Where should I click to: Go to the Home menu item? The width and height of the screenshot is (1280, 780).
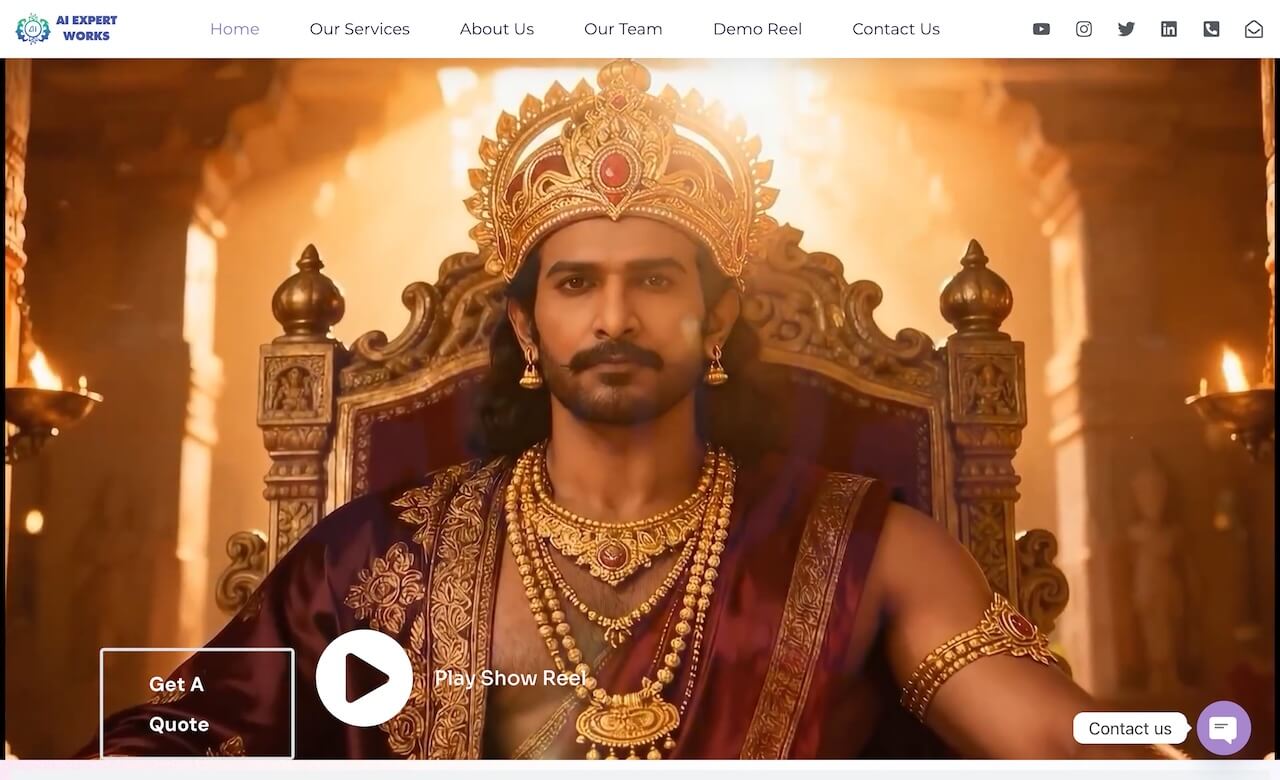235,29
